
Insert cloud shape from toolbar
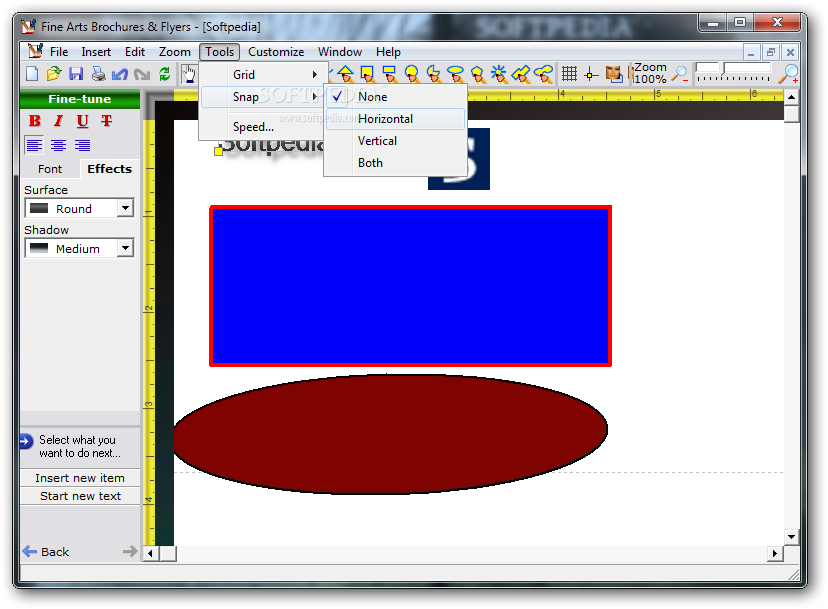pyautogui.click(x=544, y=74)
